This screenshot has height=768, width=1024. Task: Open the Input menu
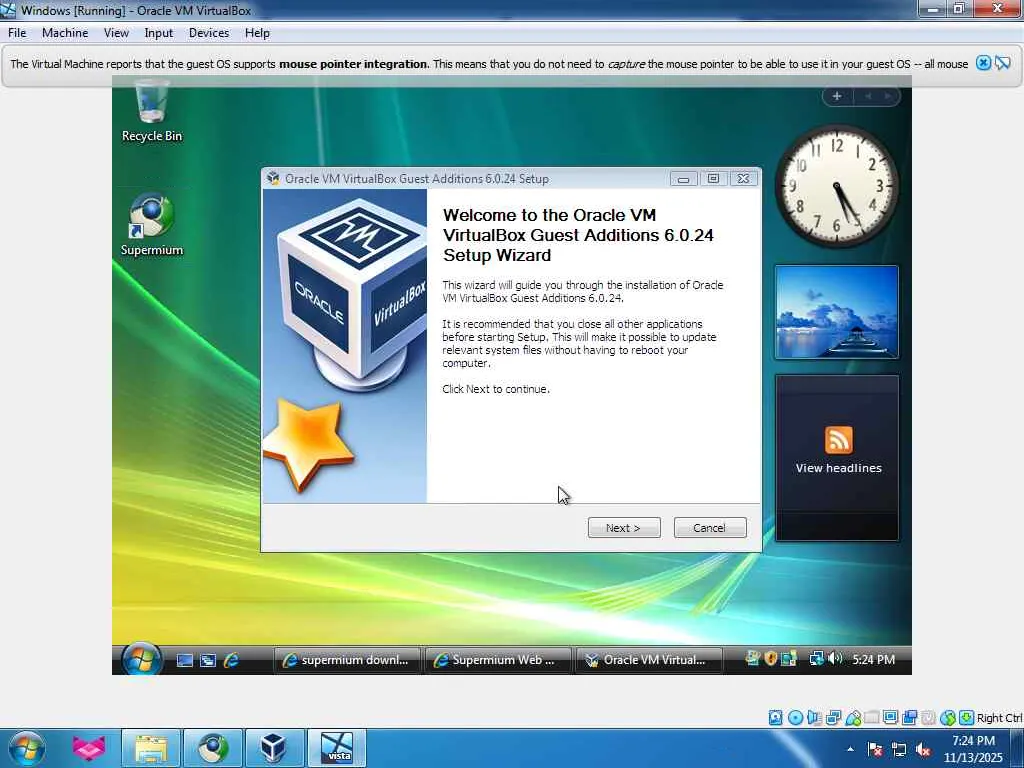coord(159,33)
